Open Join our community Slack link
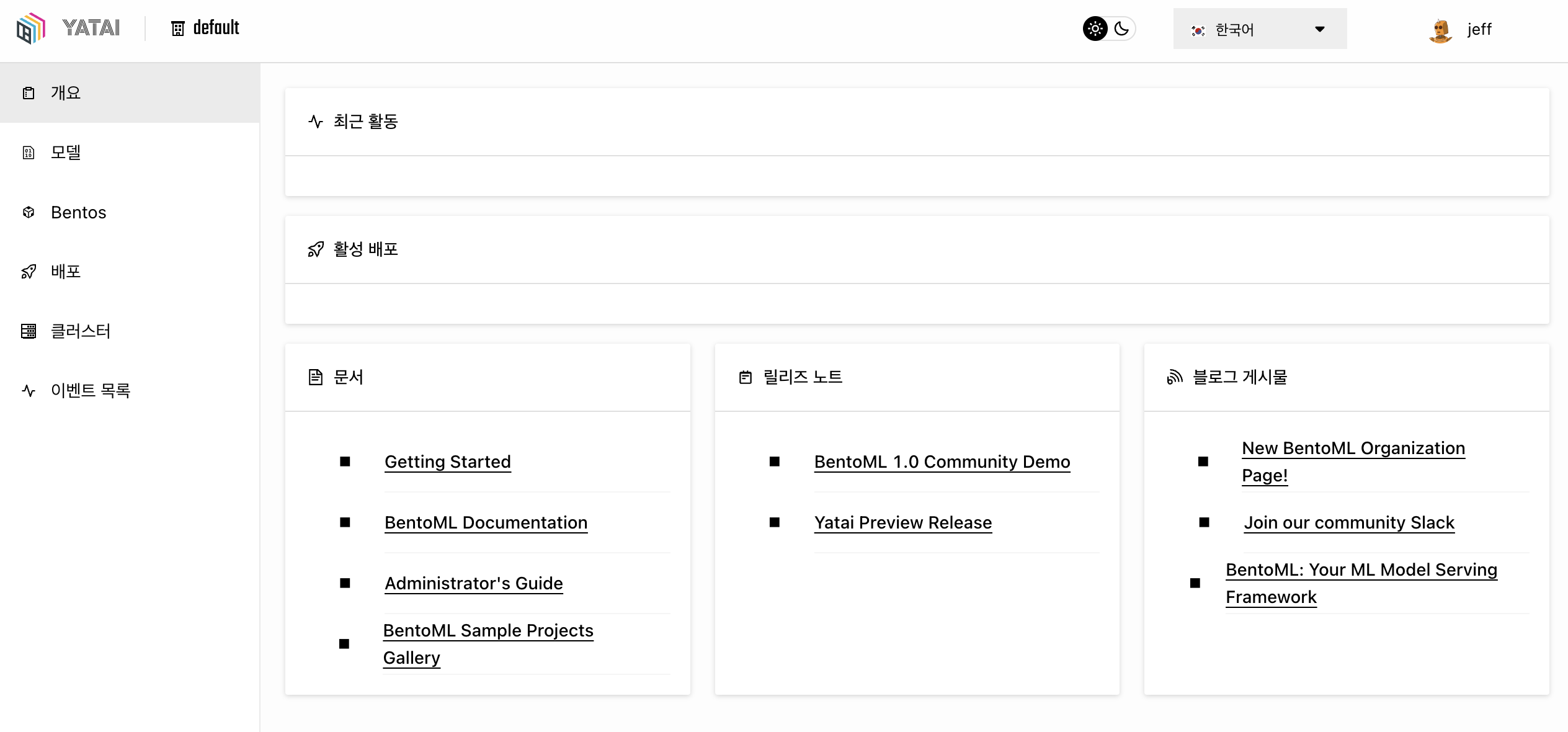The width and height of the screenshot is (1568, 732). (1348, 522)
